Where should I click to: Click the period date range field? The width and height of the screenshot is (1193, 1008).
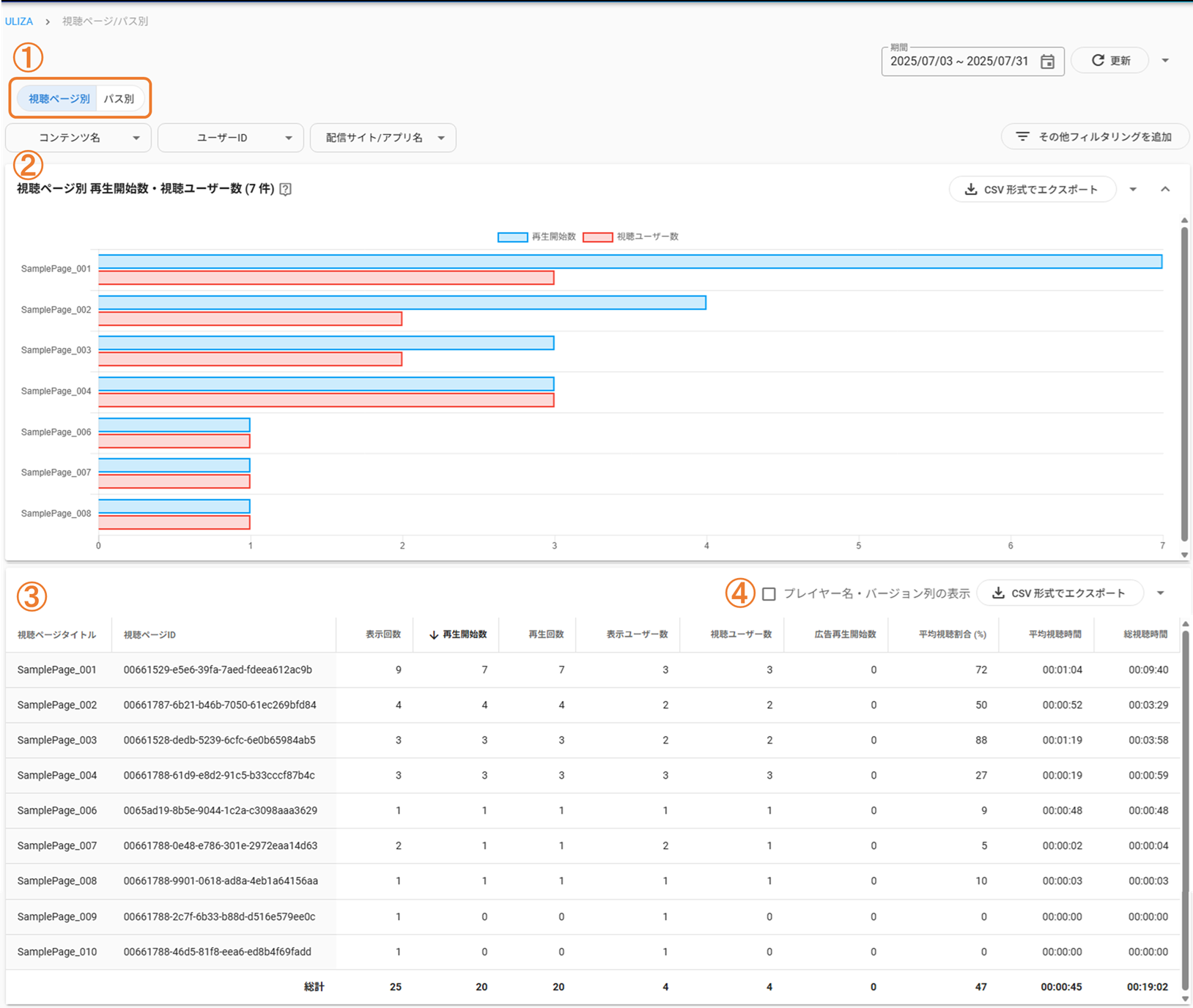(972, 62)
